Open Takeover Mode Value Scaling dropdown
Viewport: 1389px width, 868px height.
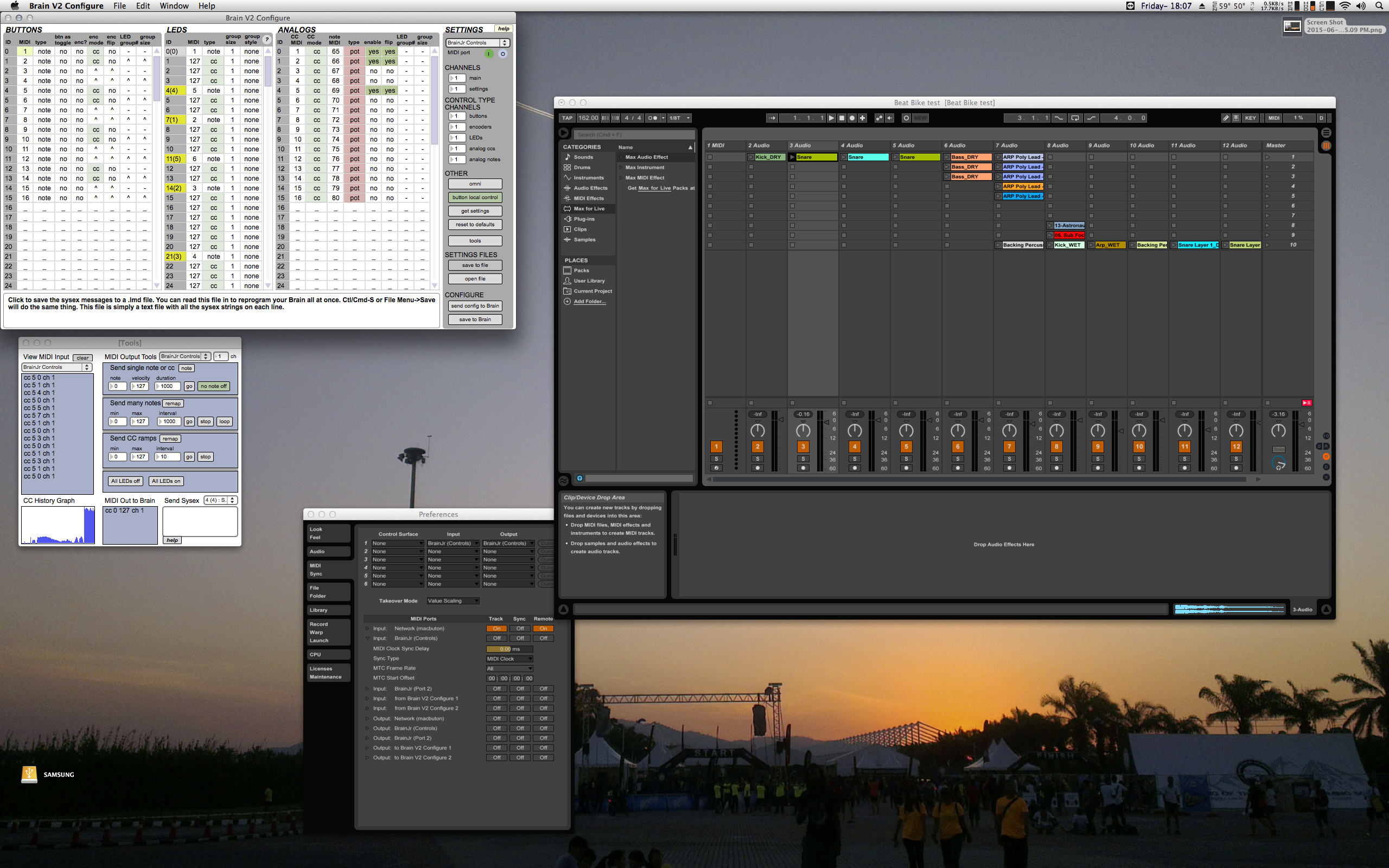coord(453,601)
